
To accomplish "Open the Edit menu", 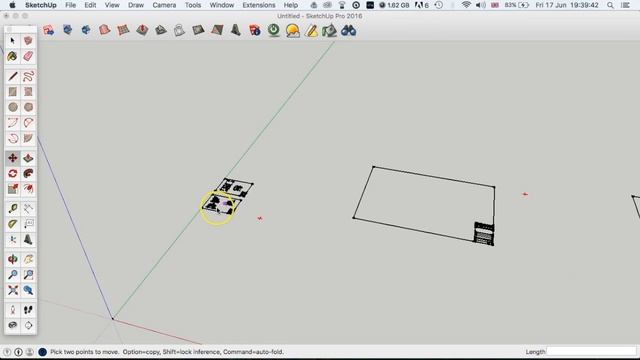I will [x=90, y=5].
